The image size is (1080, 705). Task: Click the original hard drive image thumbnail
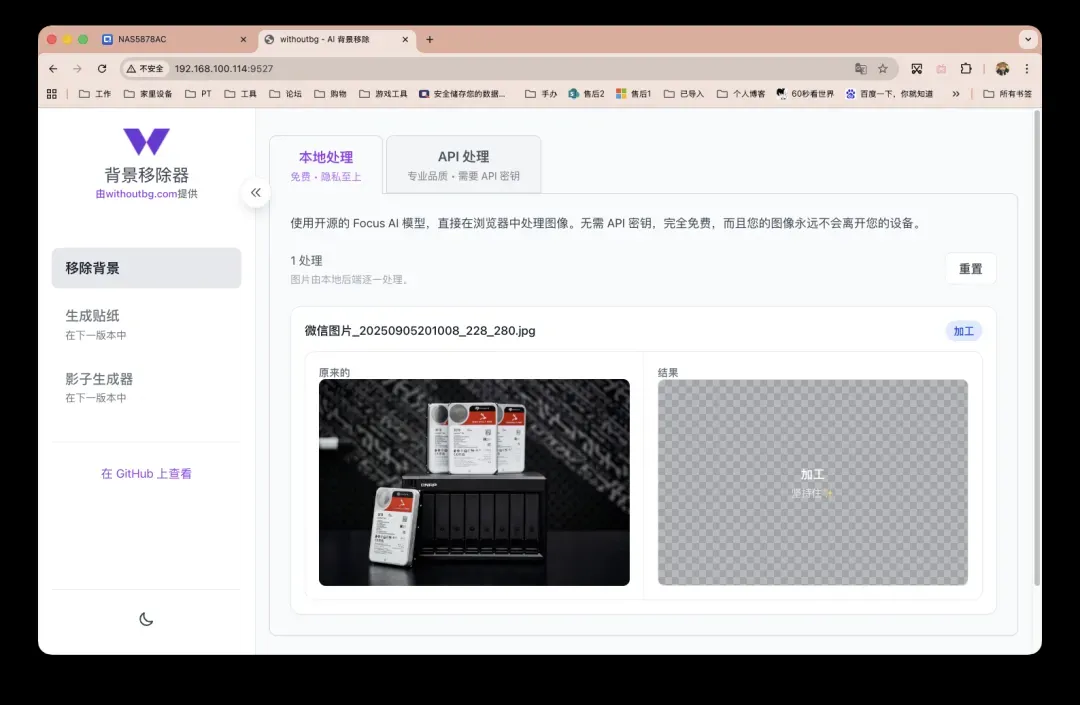point(474,482)
